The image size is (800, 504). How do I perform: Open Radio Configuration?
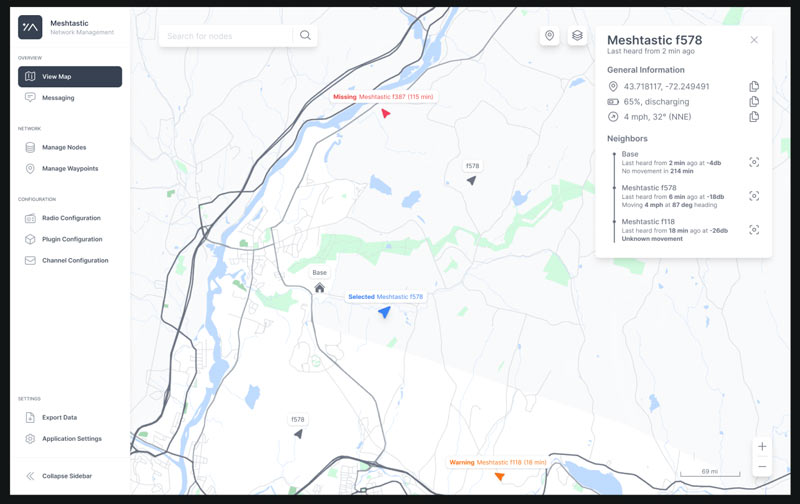pyautogui.click(x=70, y=218)
